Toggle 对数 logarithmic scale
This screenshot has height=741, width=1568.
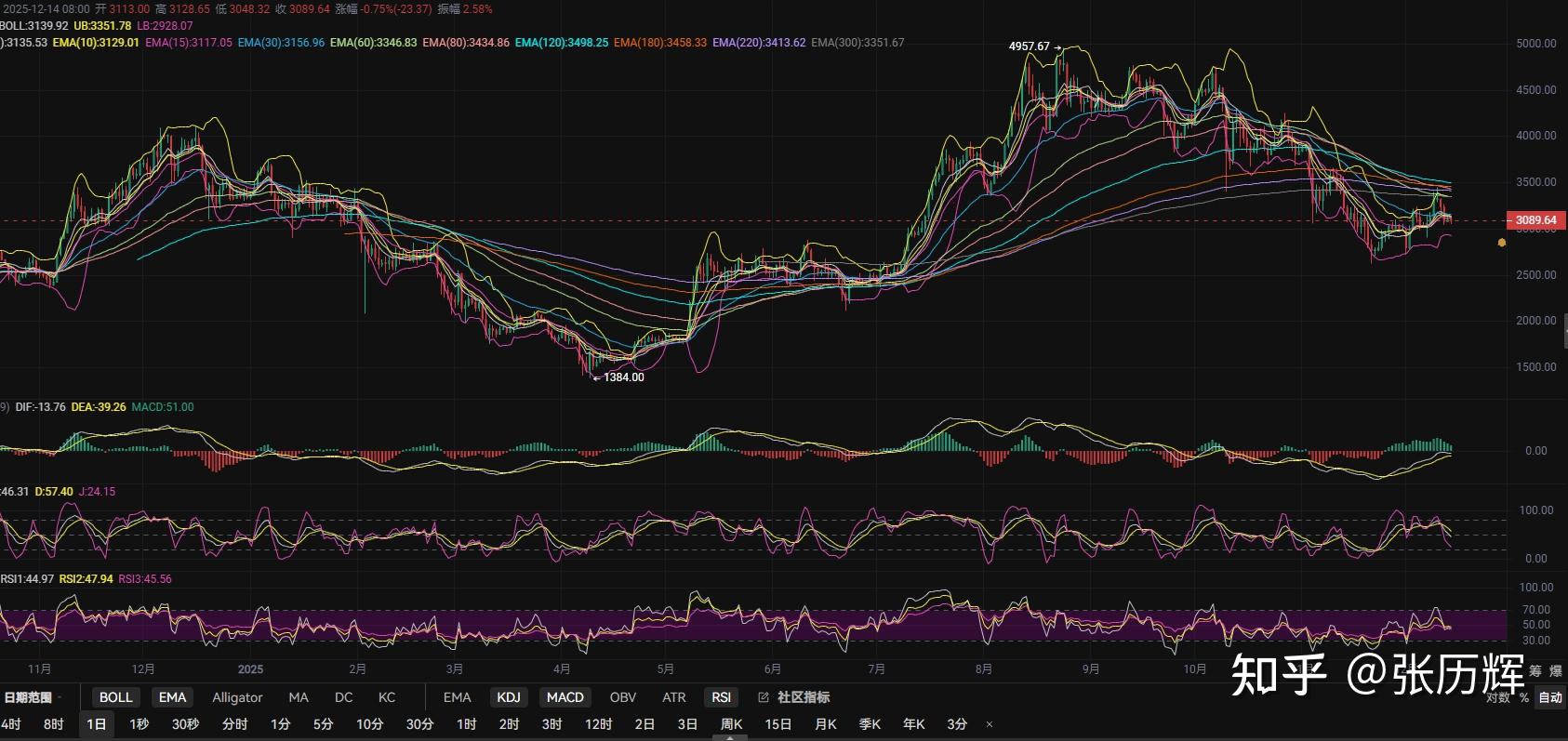point(1498,698)
